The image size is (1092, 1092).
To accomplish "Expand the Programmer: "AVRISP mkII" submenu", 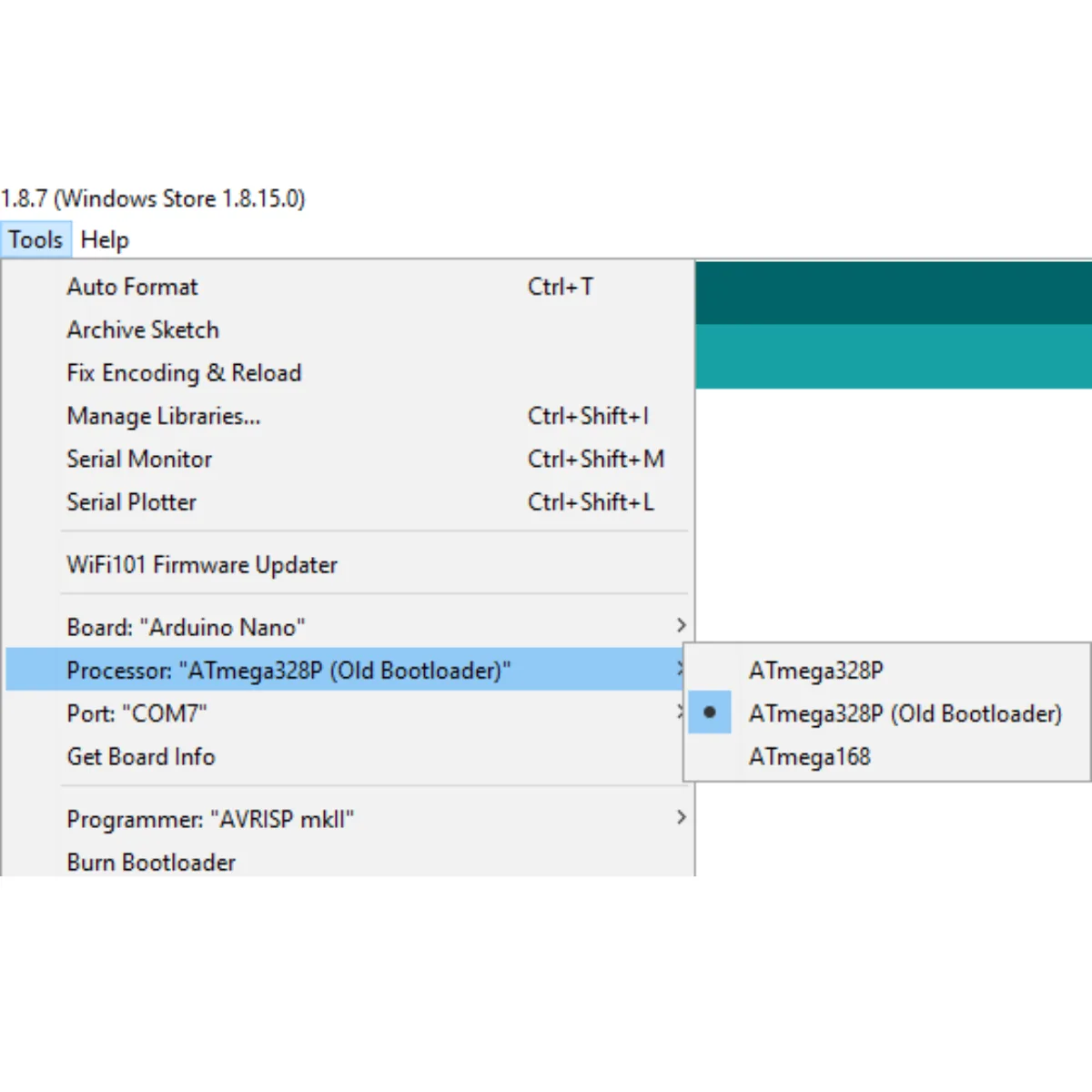I will pyautogui.click(x=349, y=819).
